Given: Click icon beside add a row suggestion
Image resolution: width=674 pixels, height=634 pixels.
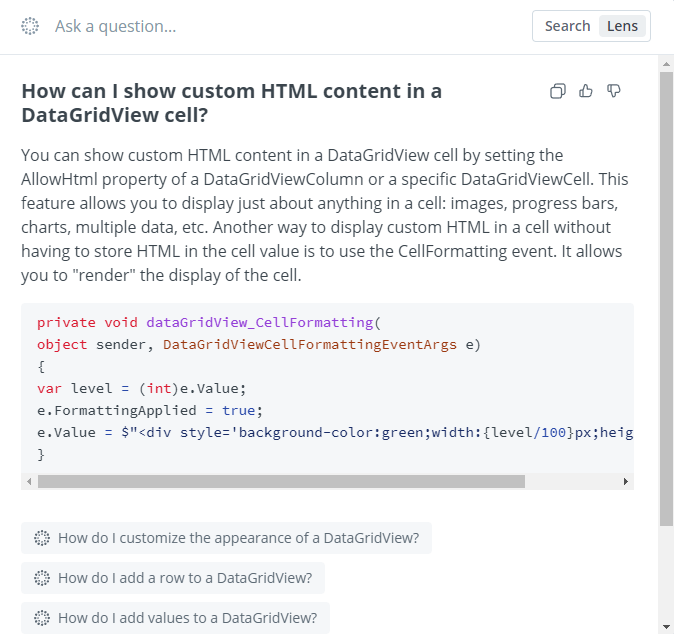Looking at the screenshot, I should (42, 578).
